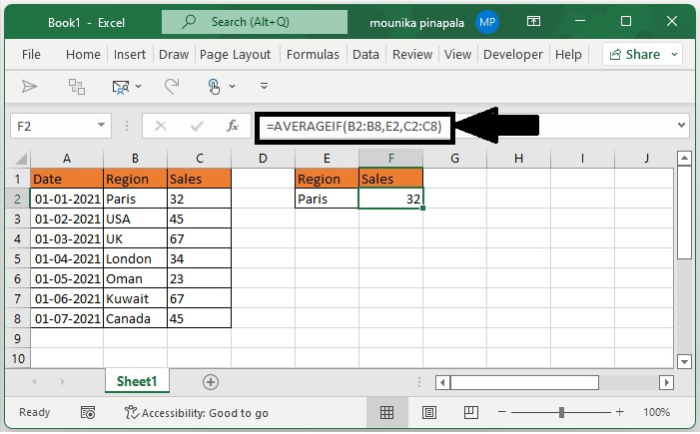Click the 100% zoom level
The width and height of the screenshot is (700, 434).
point(656,412)
